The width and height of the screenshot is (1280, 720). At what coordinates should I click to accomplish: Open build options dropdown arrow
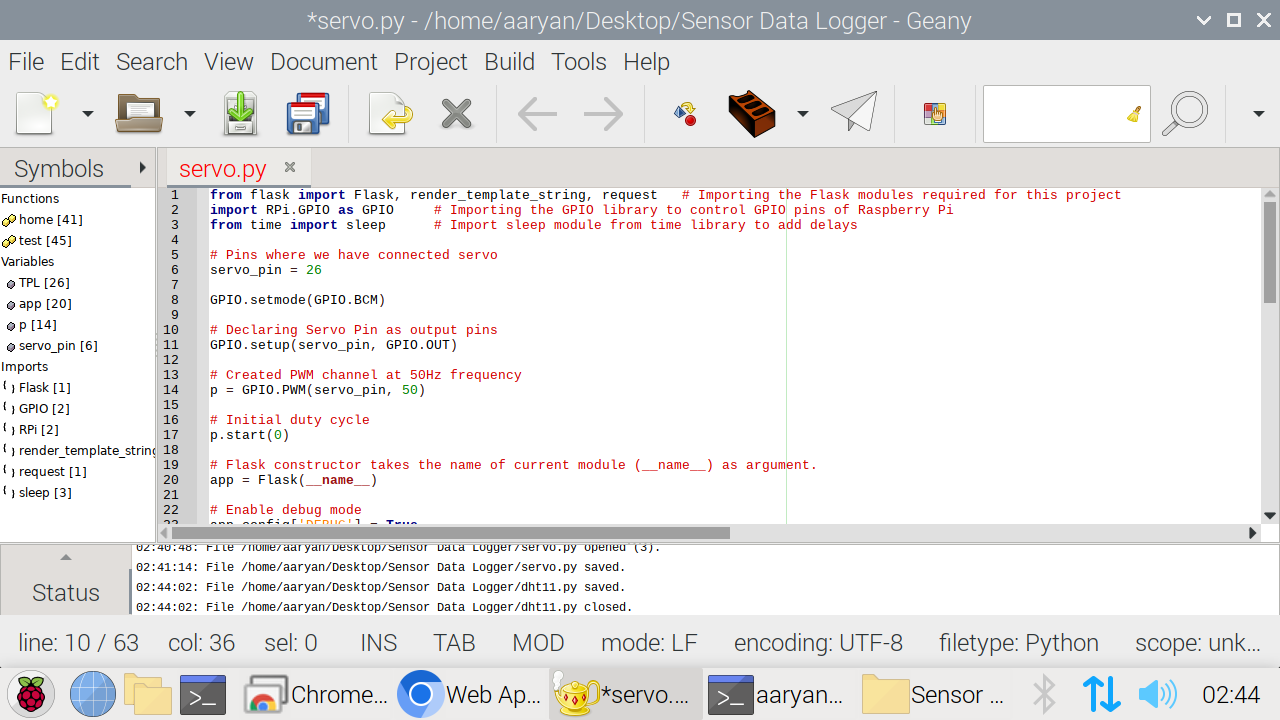(x=802, y=114)
